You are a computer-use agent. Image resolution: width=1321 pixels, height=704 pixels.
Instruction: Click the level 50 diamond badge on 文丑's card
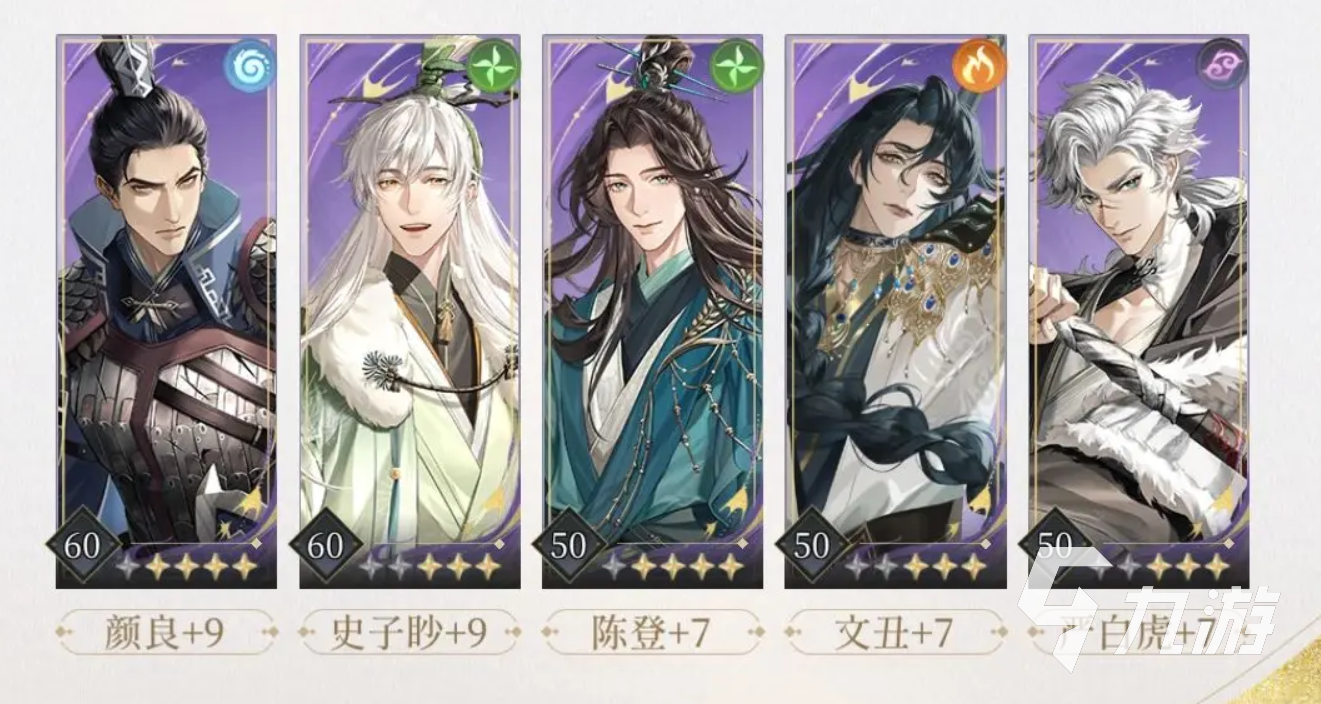(x=811, y=546)
